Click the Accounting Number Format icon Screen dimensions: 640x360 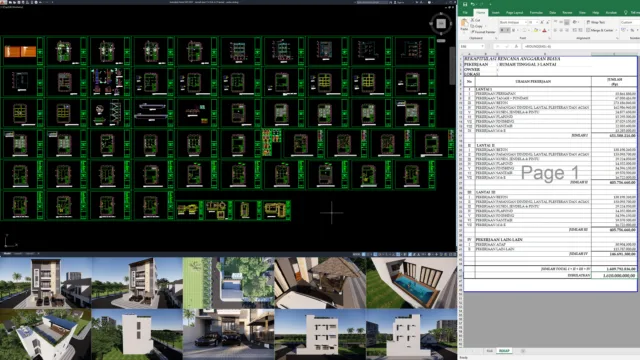click(x=623, y=30)
